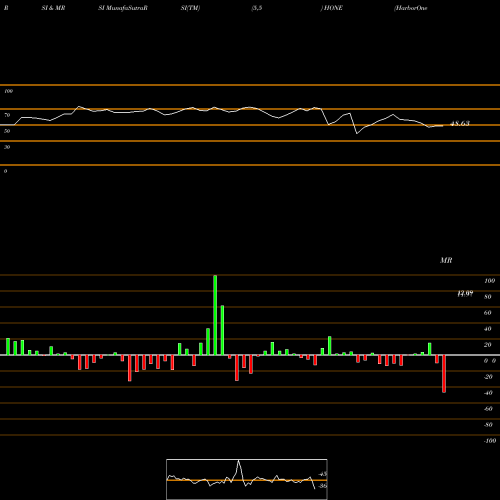
Task: Click the '30' level label on the RSI axis
Action: point(7,147)
